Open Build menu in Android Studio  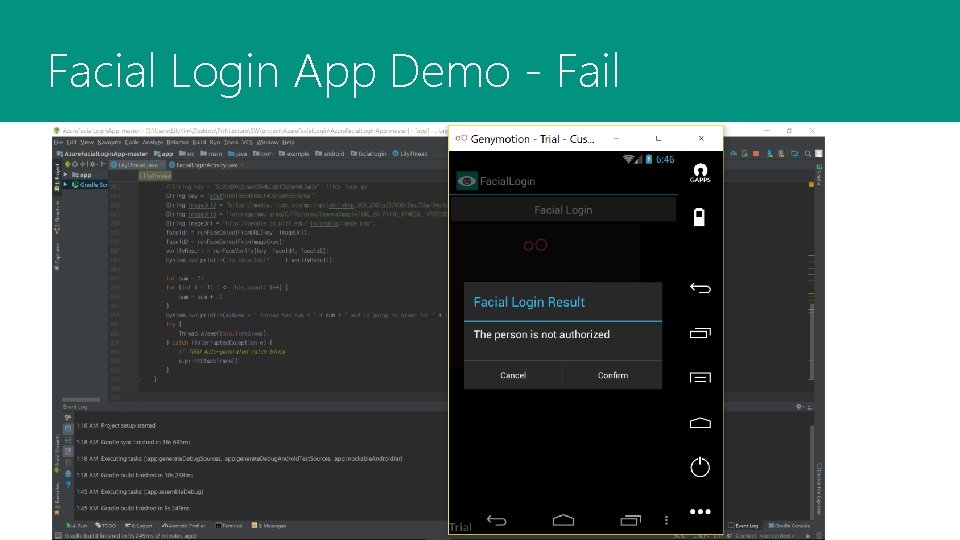tap(199, 142)
